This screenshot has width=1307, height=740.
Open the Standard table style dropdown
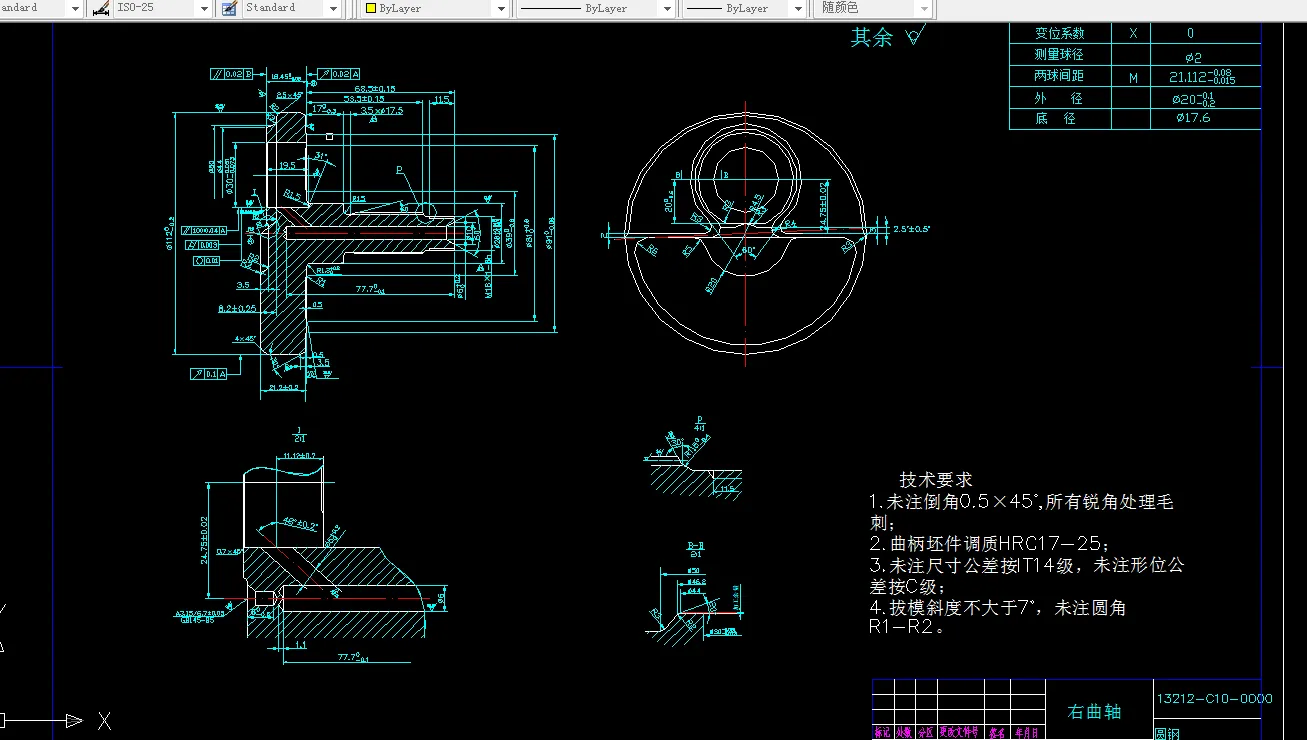pos(334,8)
